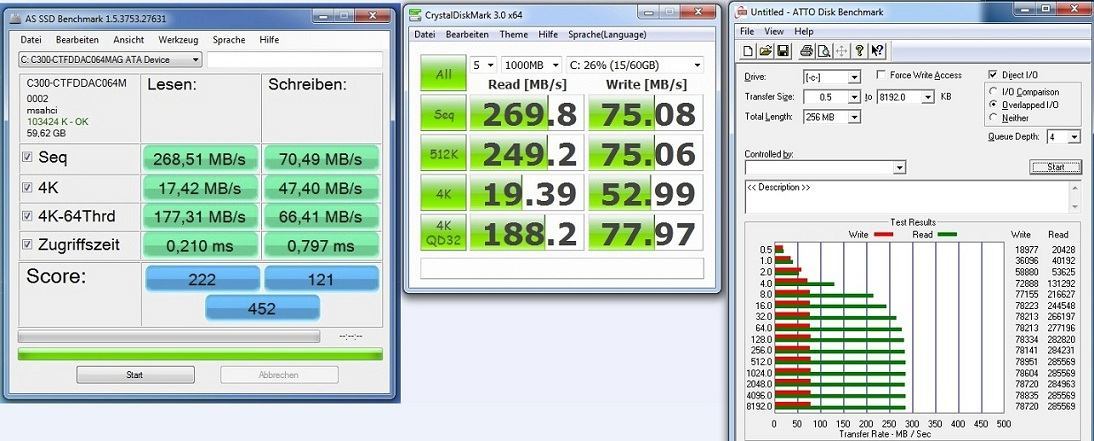Open the Transfer Size 8192.0 end dropdown
Viewport: 1094px width, 441px height.
905,97
